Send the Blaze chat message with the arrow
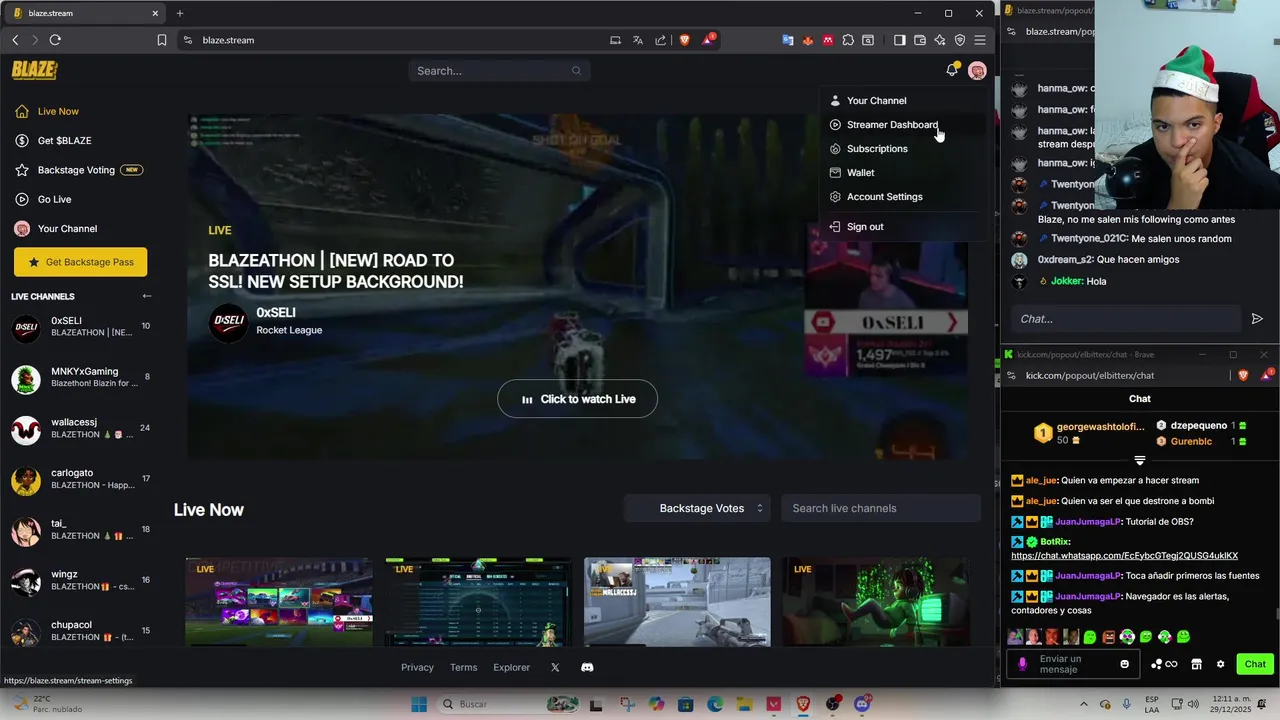The image size is (1280, 720). pyautogui.click(x=1257, y=319)
